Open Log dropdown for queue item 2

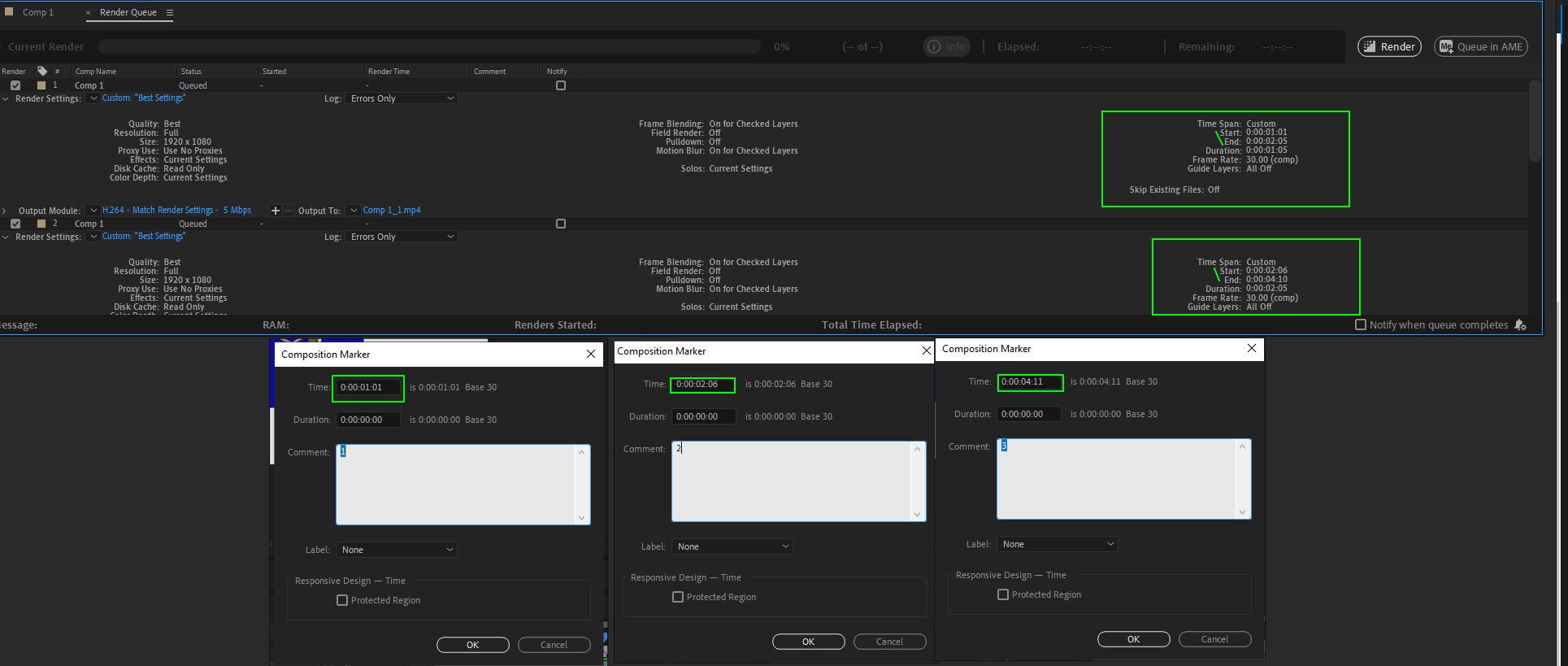(x=402, y=237)
